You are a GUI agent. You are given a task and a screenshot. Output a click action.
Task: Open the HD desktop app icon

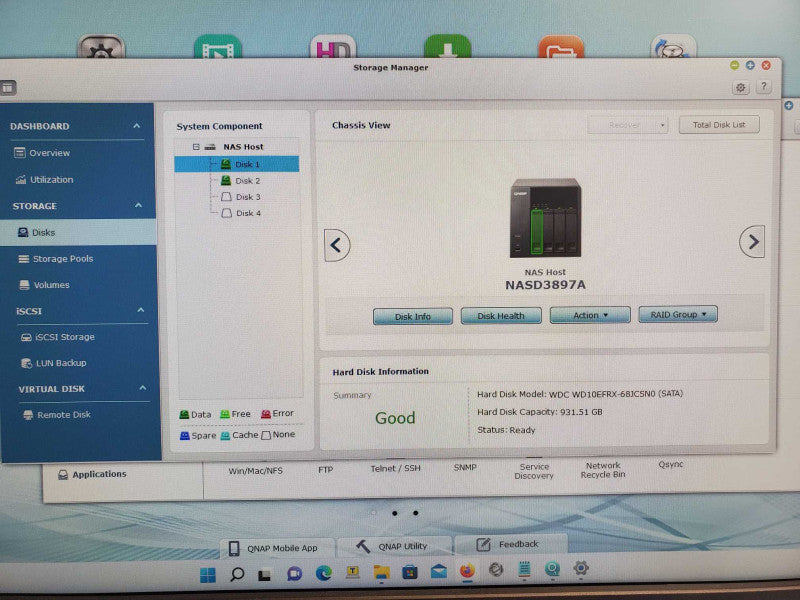click(333, 46)
